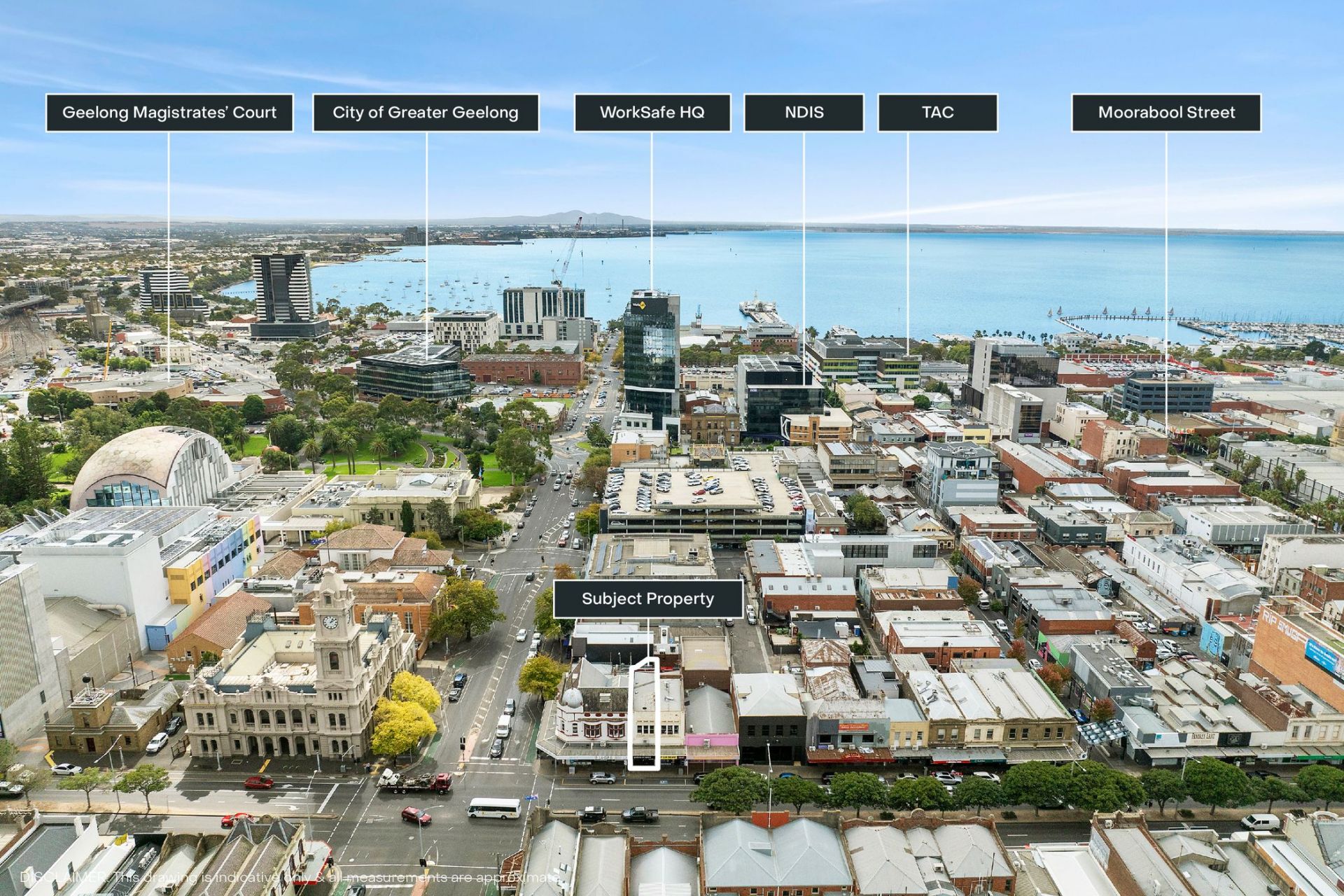Click the Geelong Magistrates' Court label
Viewport: 1344px width, 896px height.
point(169,113)
